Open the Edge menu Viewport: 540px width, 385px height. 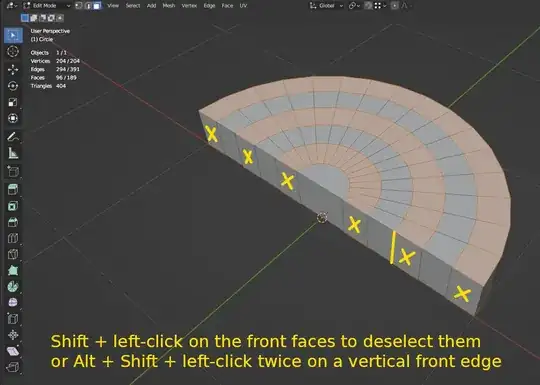tap(209, 6)
